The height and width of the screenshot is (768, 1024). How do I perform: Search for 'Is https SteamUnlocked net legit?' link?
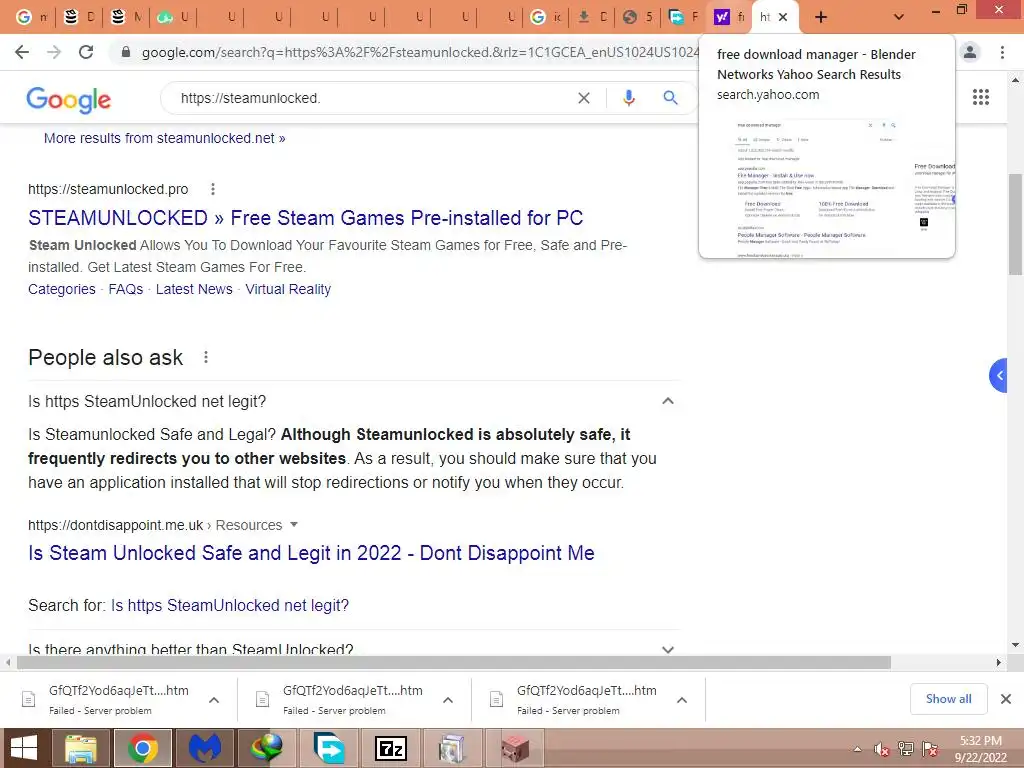pyautogui.click(x=230, y=605)
